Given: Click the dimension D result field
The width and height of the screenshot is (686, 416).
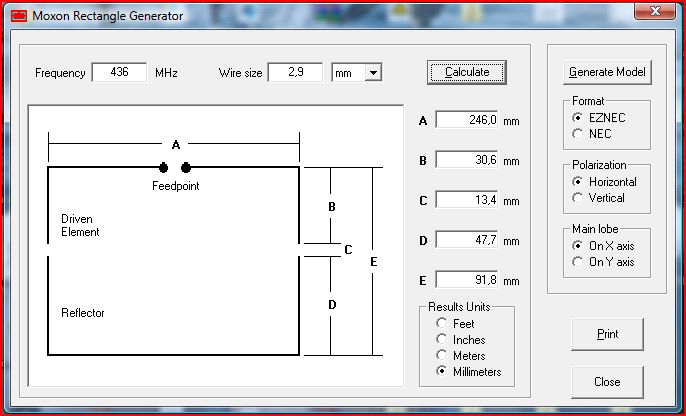Looking at the screenshot, I should tap(467, 240).
